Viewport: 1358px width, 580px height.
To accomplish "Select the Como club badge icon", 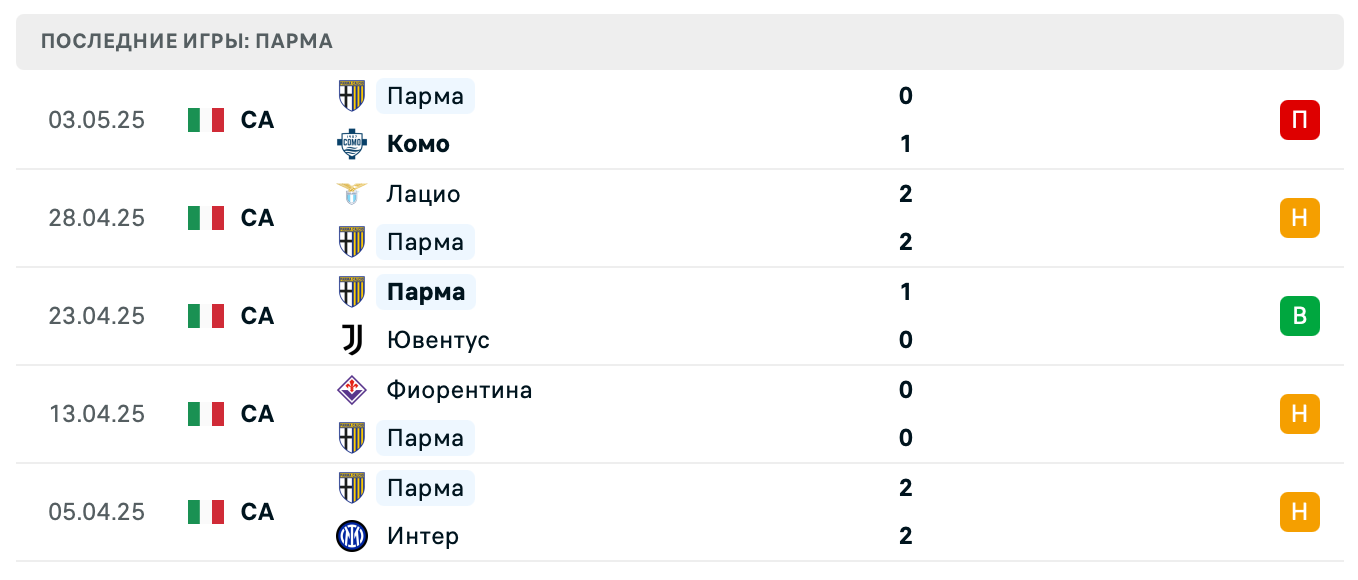I will click(x=351, y=143).
